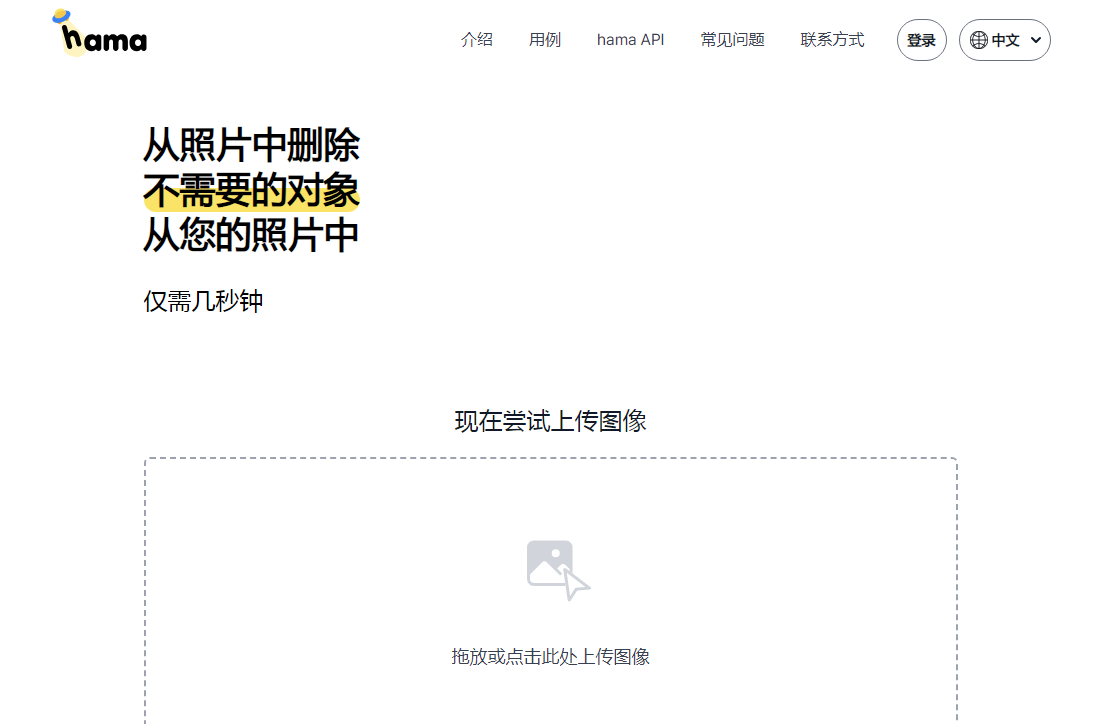This screenshot has width=1096, height=724.
Task: Click the 现在尝试上传图像 heading
Action: point(548,422)
